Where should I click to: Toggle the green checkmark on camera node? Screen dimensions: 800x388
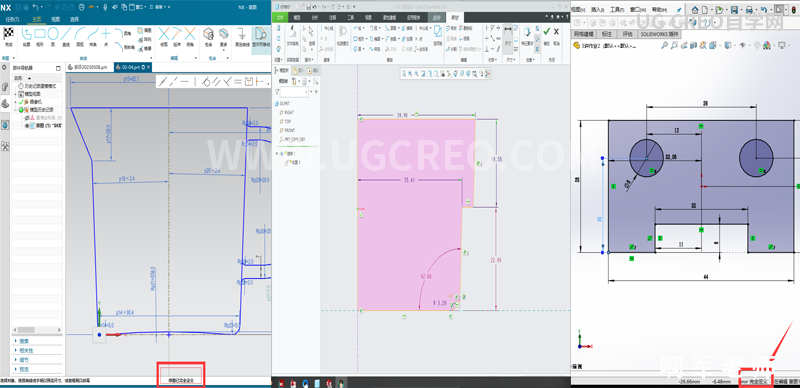click(21, 102)
